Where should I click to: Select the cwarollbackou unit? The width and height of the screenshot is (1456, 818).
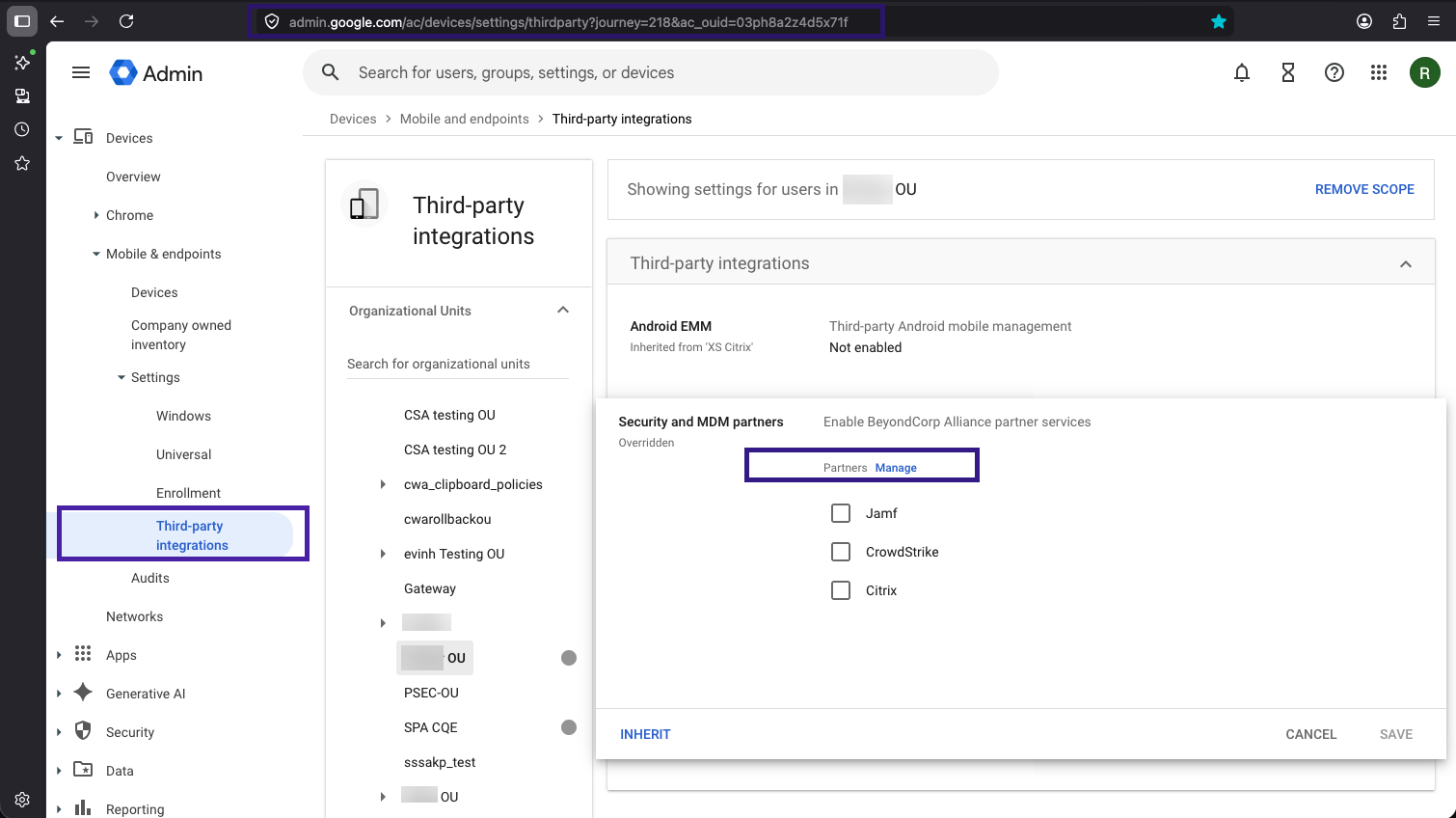point(447,519)
